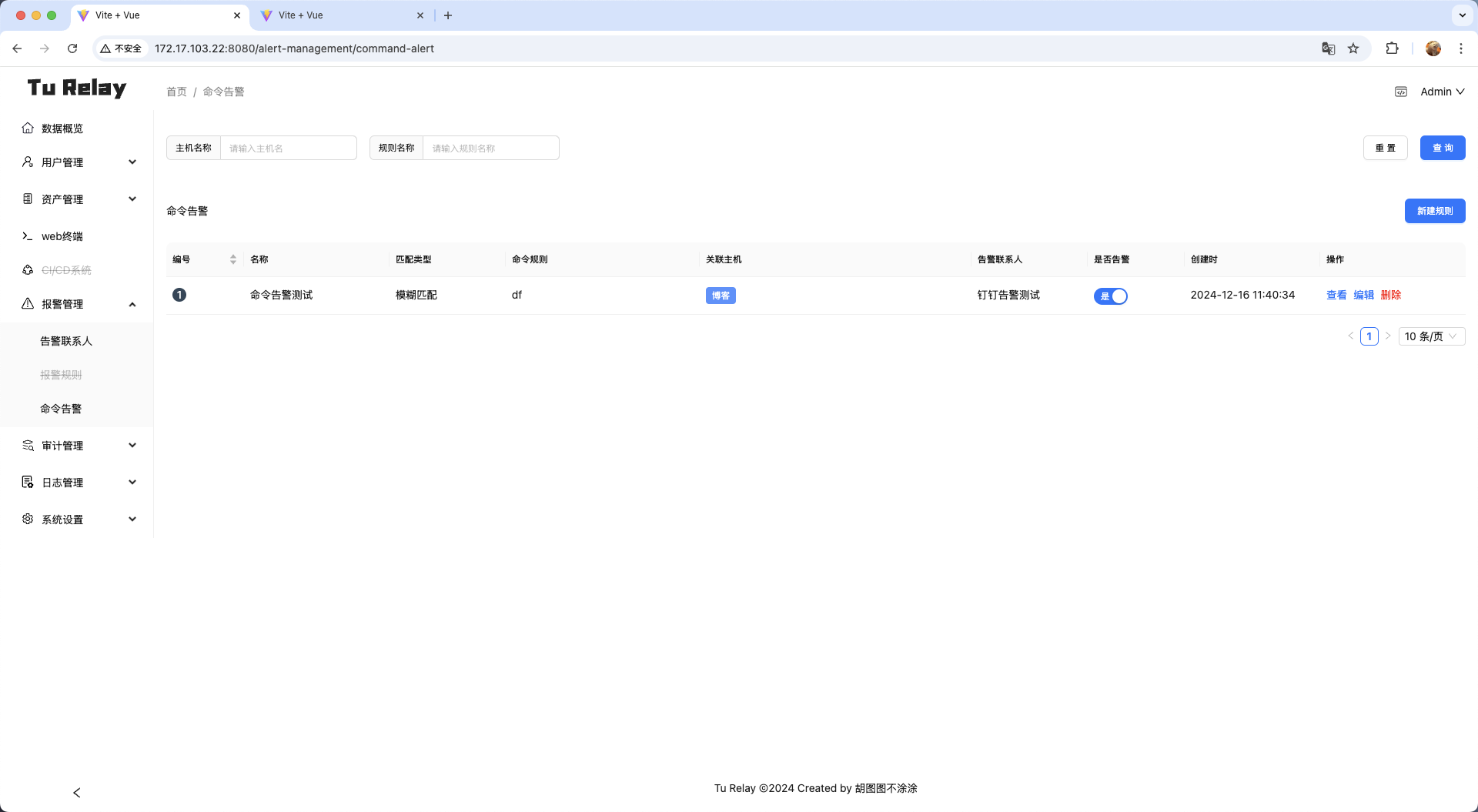Open the 10条/页 page size dropdown
1478x812 pixels.
pos(1430,336)
